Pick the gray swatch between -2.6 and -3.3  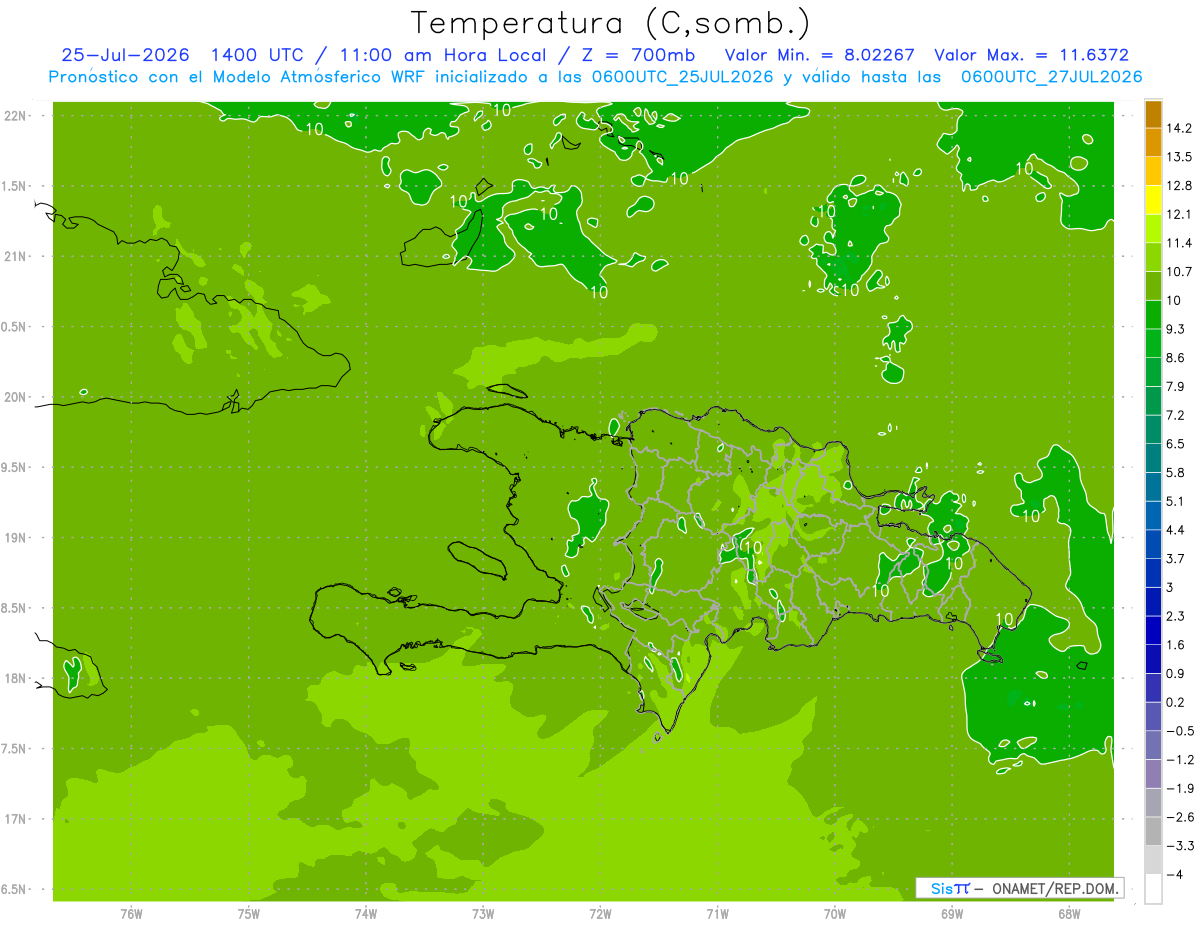[x=1153, y=831]
